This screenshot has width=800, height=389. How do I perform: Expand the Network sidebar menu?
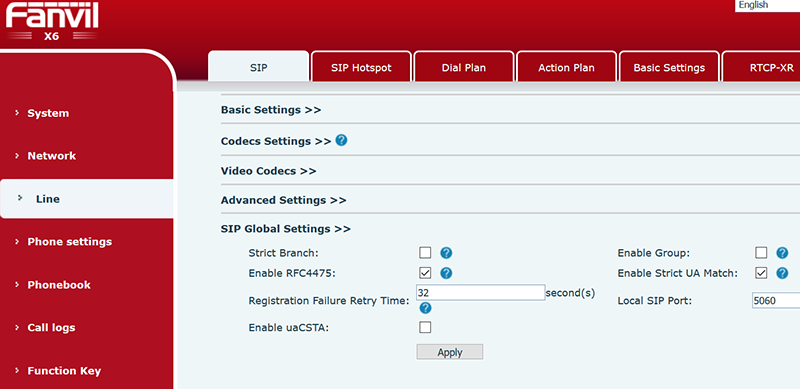point(52,156)
